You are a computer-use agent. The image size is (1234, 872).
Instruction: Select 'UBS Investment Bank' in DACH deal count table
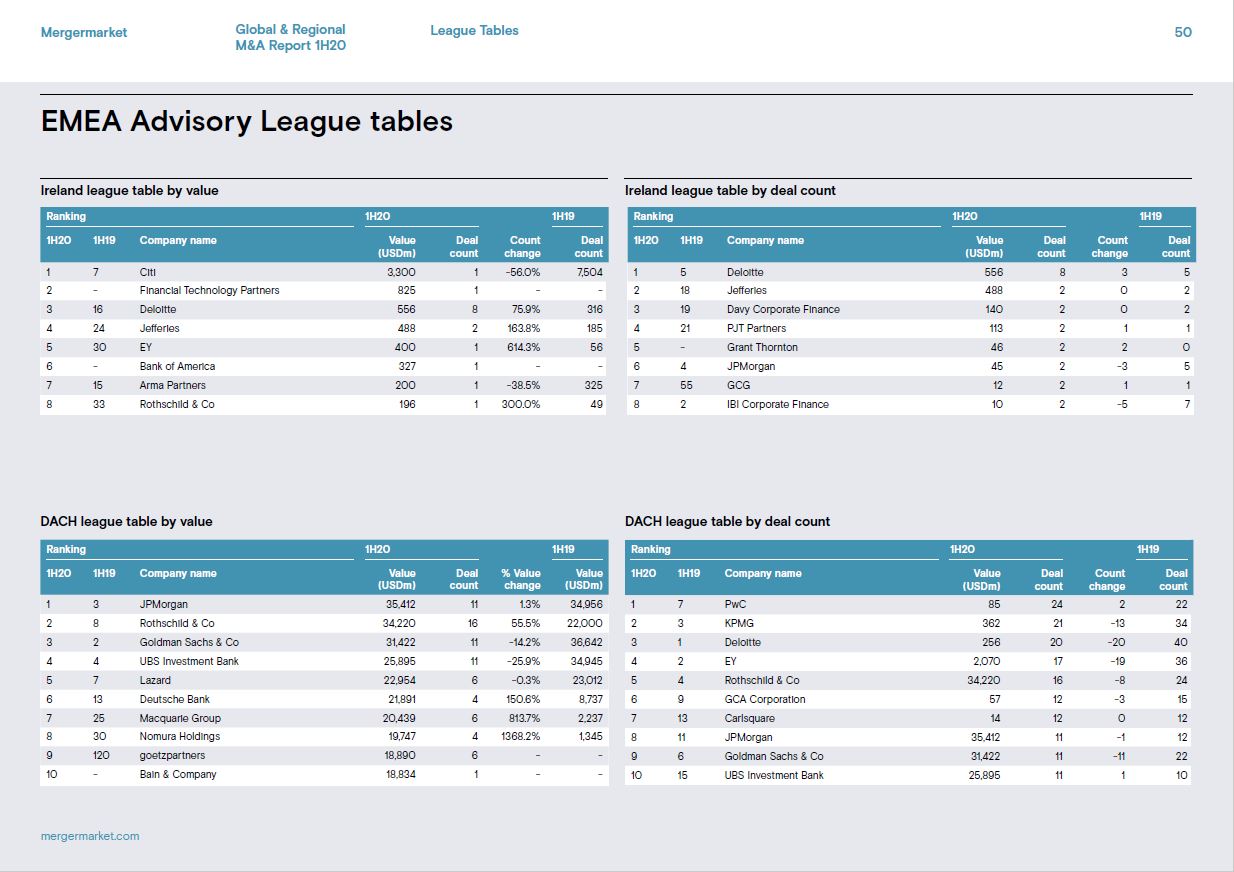(774, 775)
